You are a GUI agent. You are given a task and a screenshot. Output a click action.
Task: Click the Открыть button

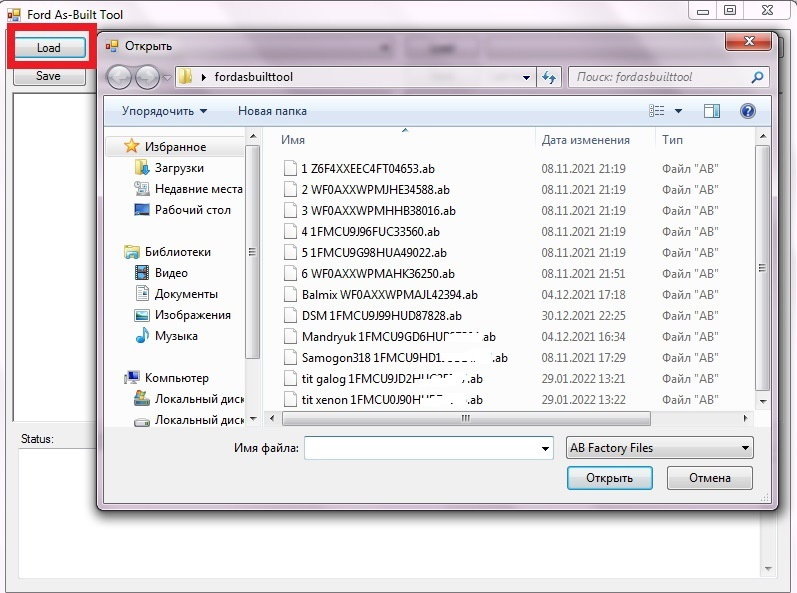(609, 478)
